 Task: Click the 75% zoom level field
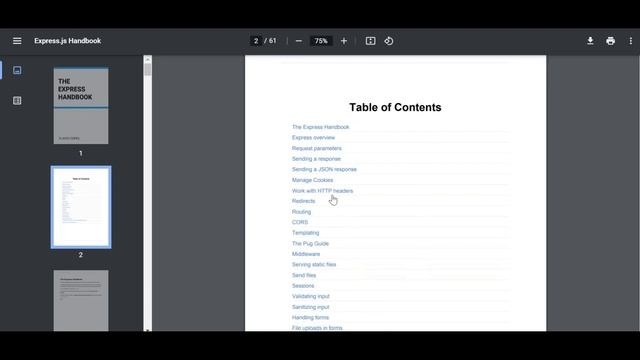click(321, 41)
